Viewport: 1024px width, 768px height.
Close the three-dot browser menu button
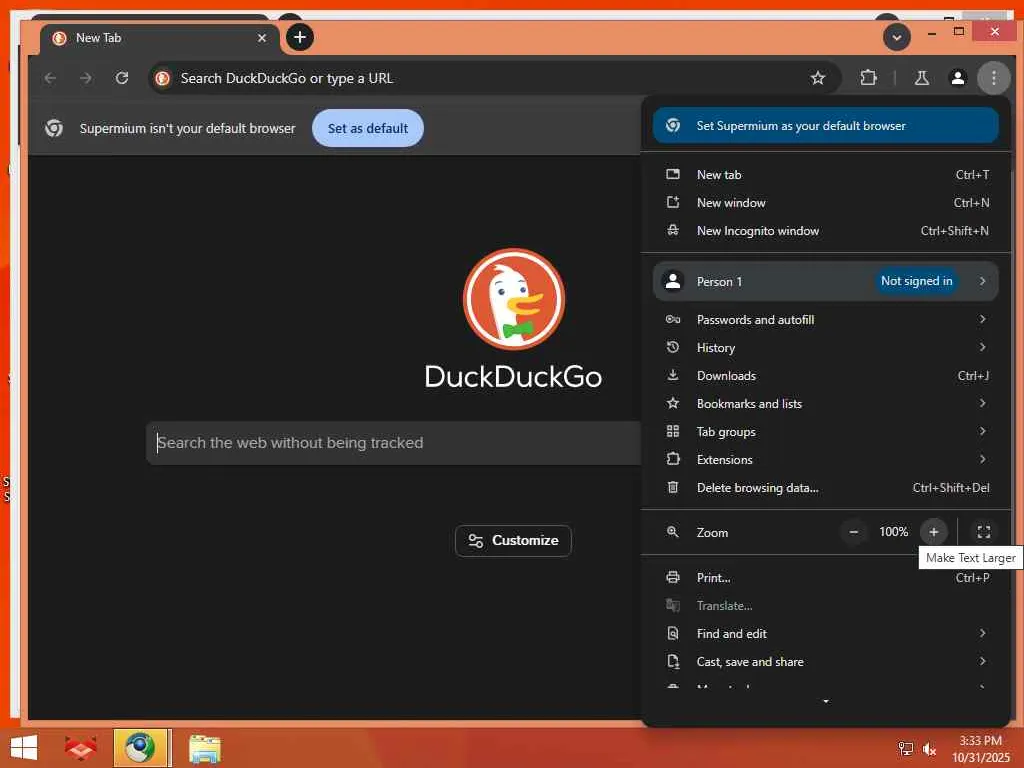(993, 78)
